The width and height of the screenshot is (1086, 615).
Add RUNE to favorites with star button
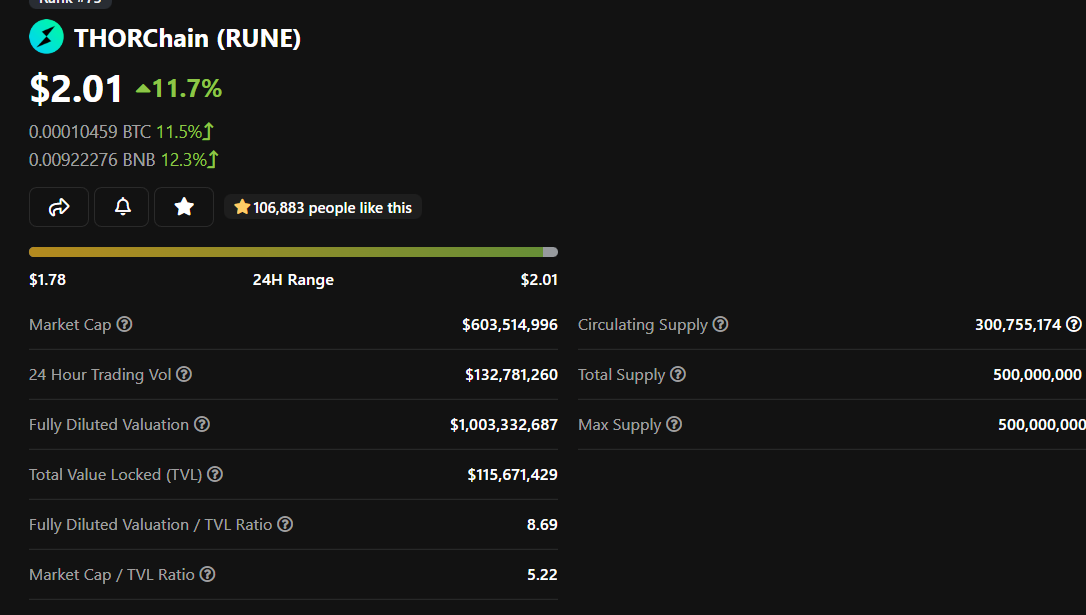coord(184,207)
